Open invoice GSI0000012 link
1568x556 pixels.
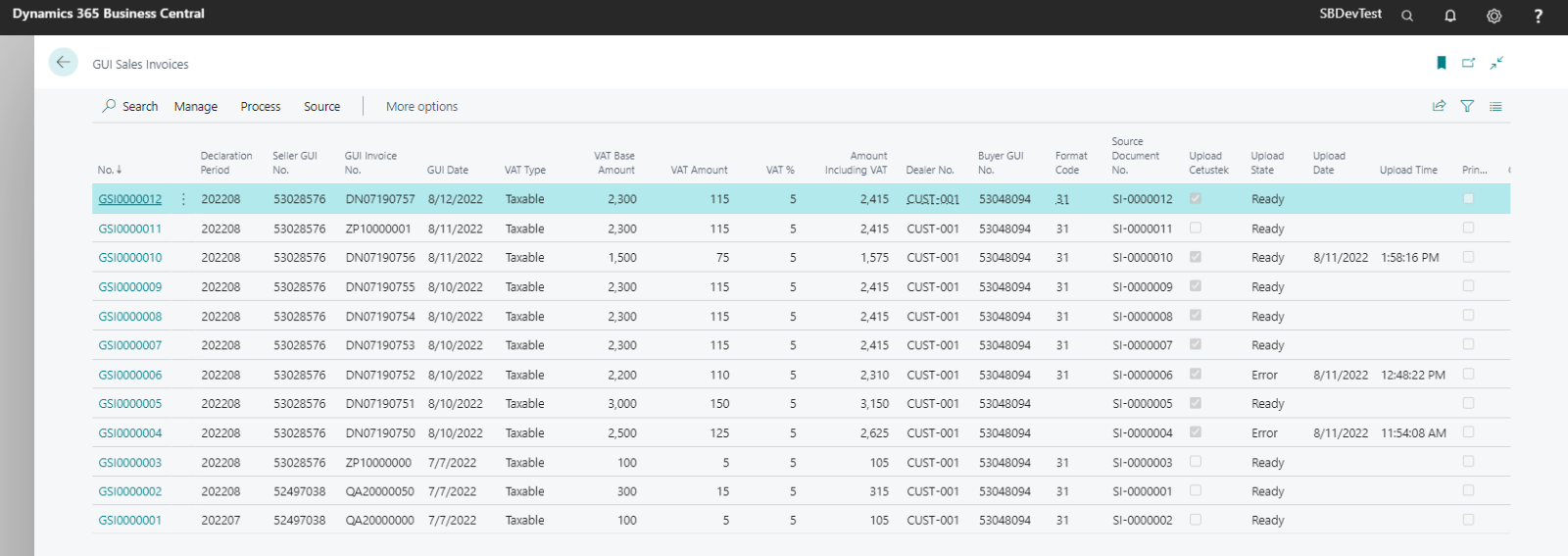(130, 199)
